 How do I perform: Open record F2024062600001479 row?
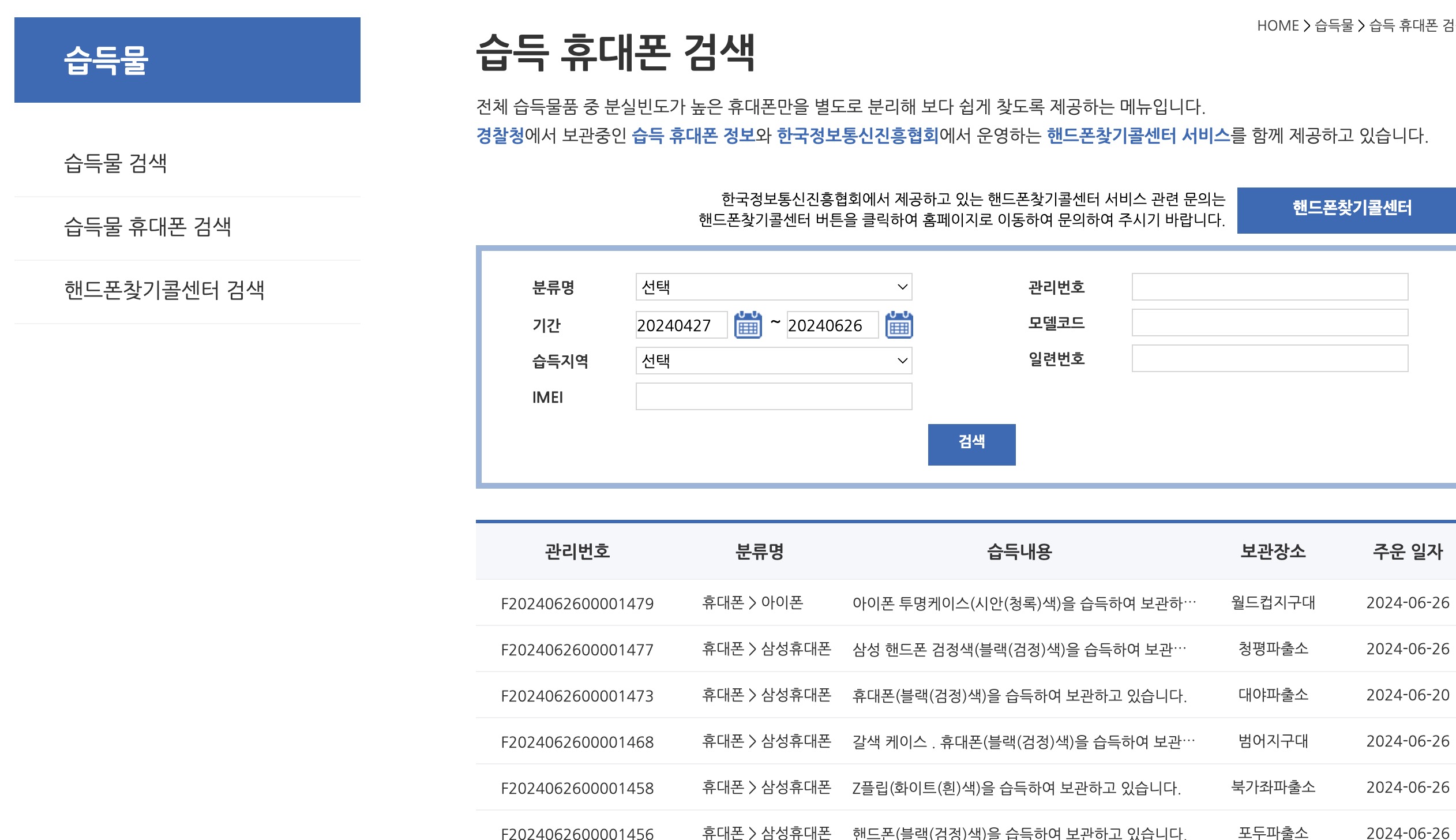577,603
